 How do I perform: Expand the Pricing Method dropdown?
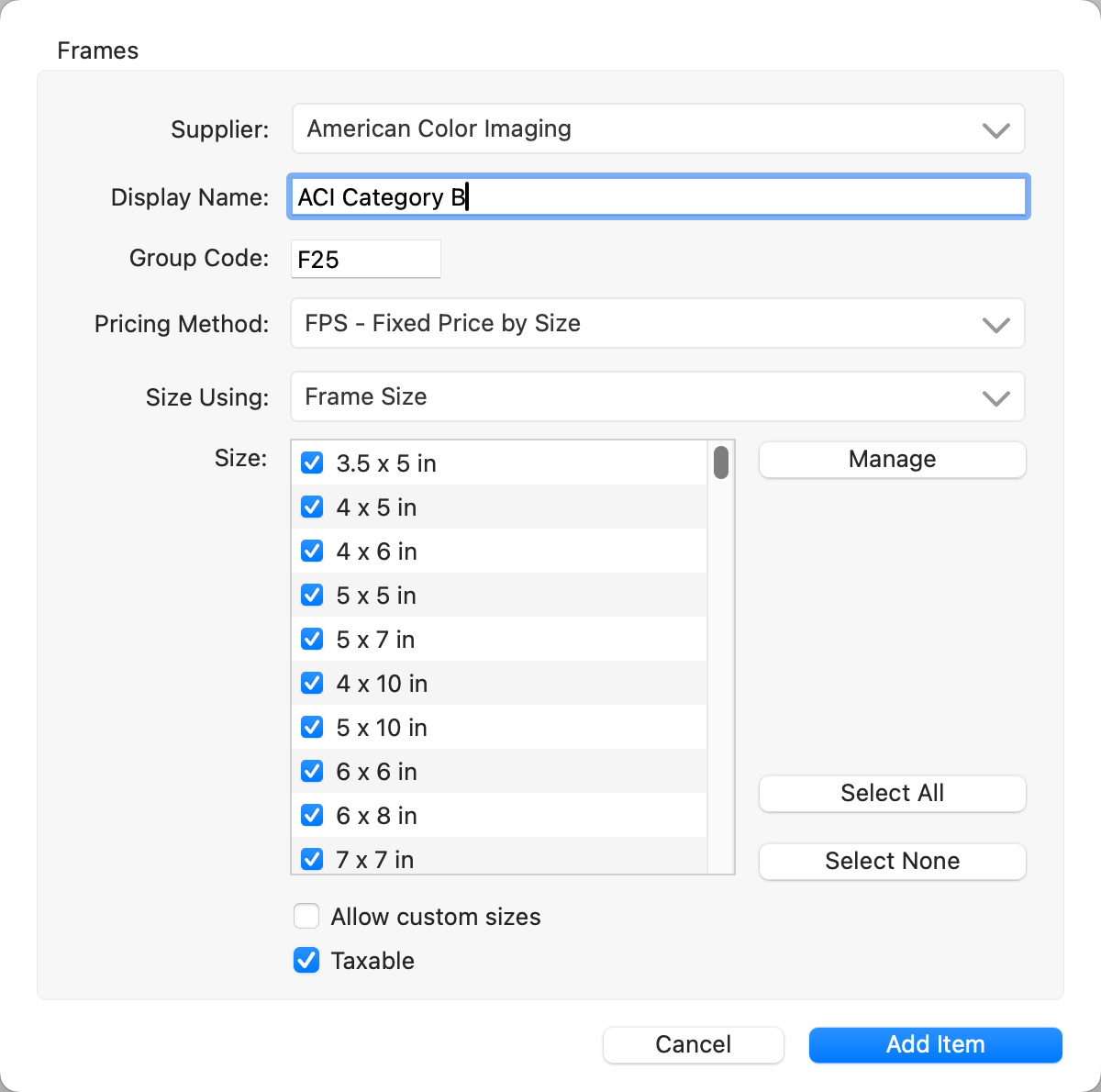pyautogui.click(x=658, y=324)
